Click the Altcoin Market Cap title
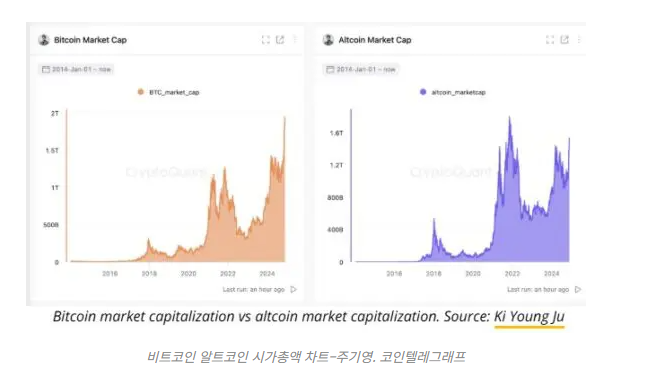This screenshot has height=376, width=648. (375, 40)
